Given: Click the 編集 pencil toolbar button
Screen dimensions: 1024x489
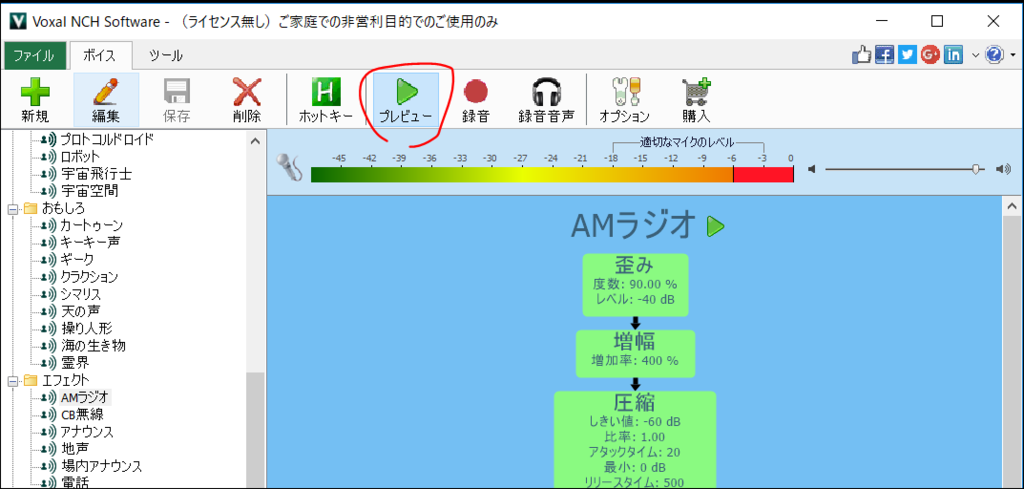Looking at the screenshot, I should pyautogui.click(x=106, y=99).
